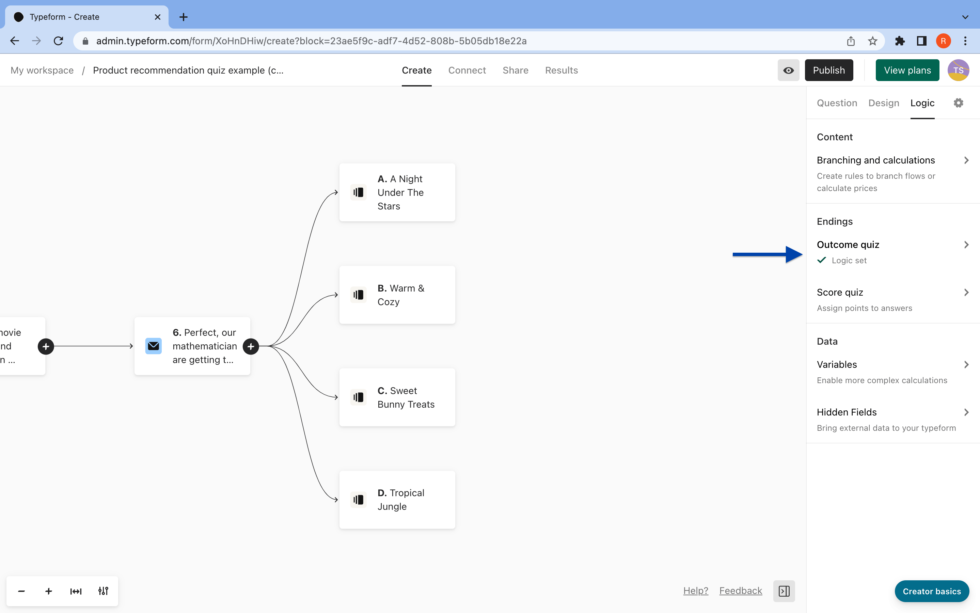This screenshot has height=613, width=980.
Task: Open the Feedback link
Action: pos(740,591)
